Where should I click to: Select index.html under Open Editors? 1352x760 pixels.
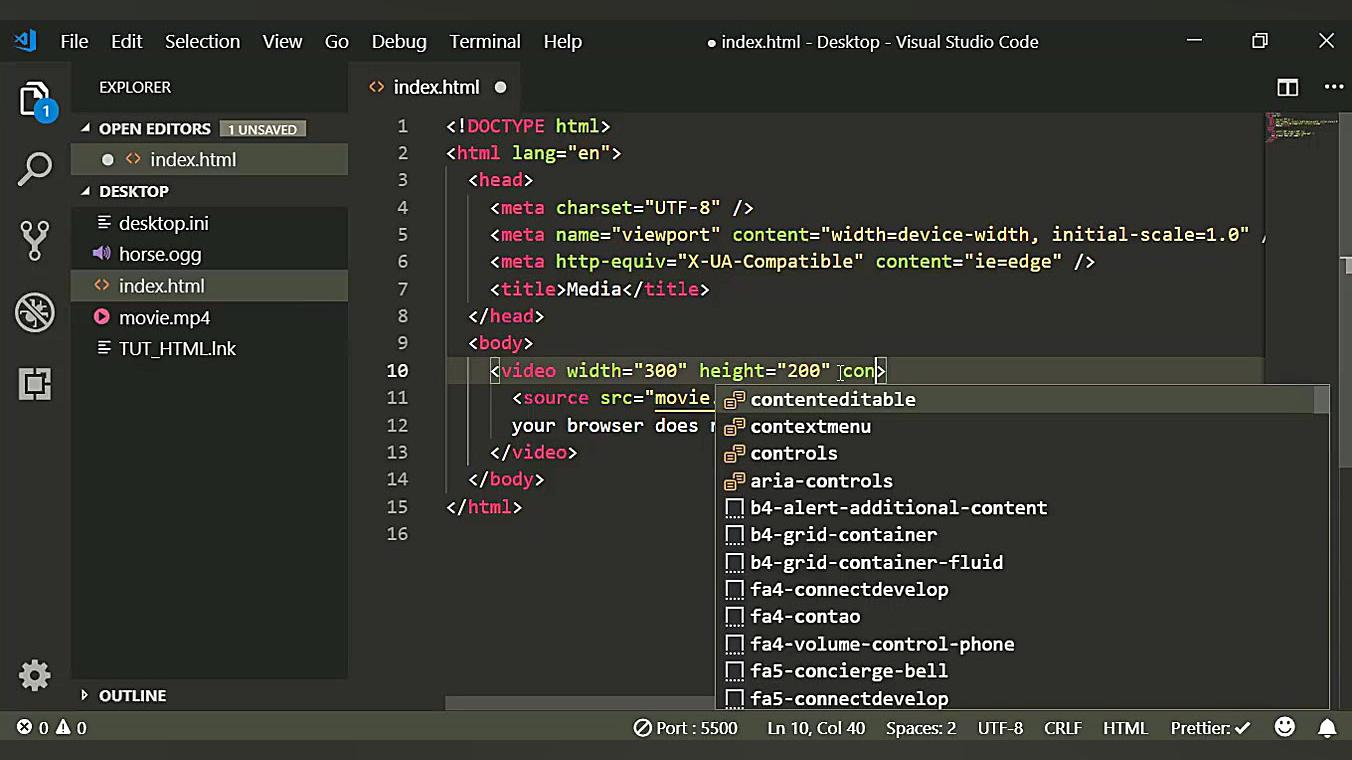coord(210,160)
